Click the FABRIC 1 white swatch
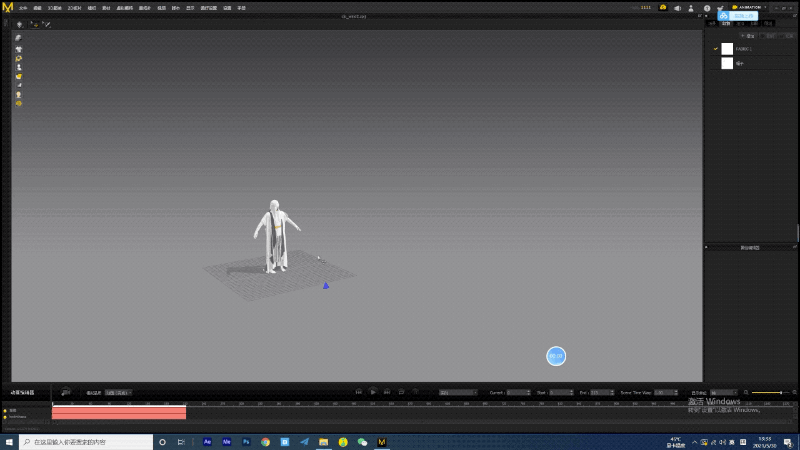 coord(727,49)
